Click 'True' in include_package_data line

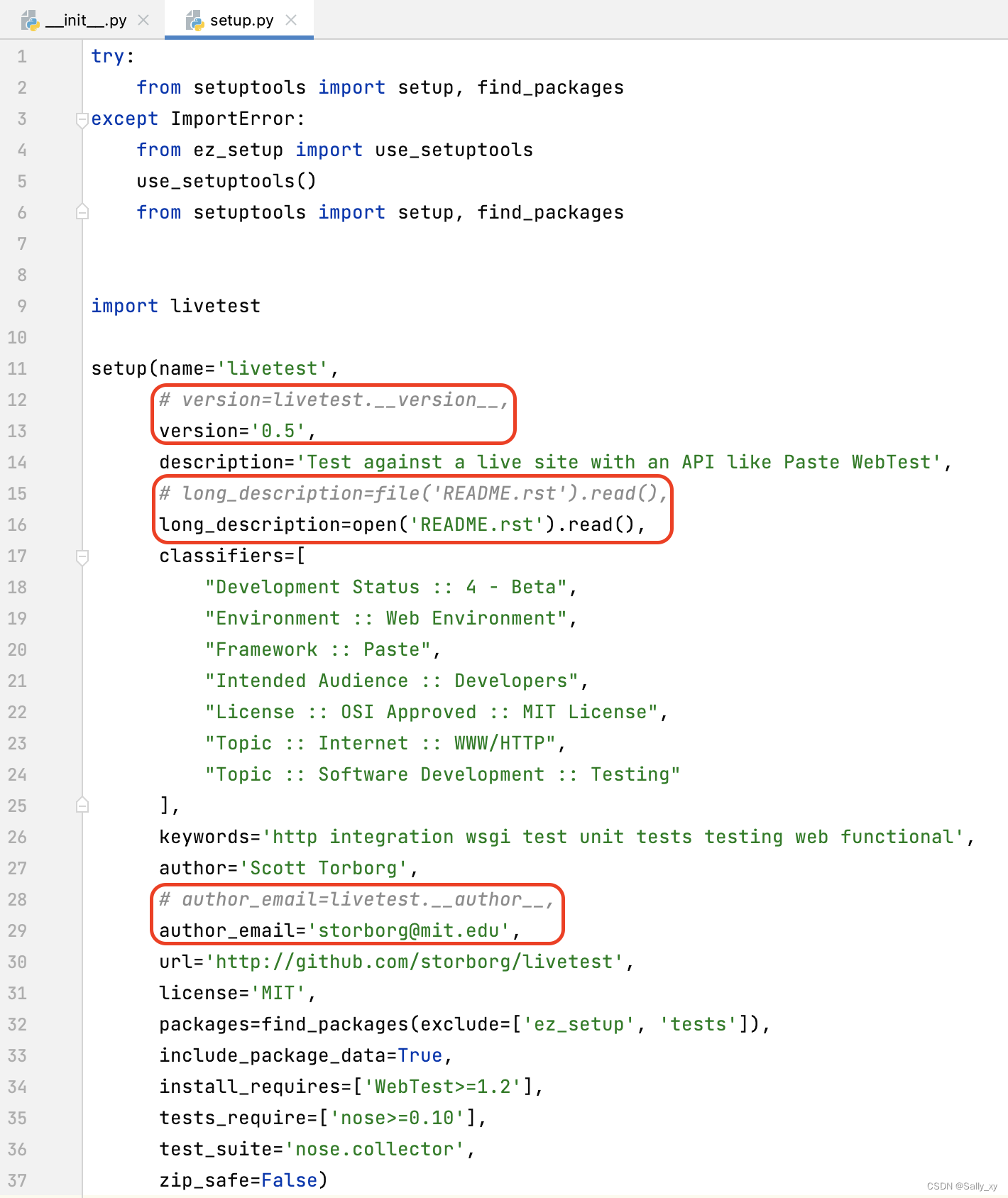[x=420, y=1055]
